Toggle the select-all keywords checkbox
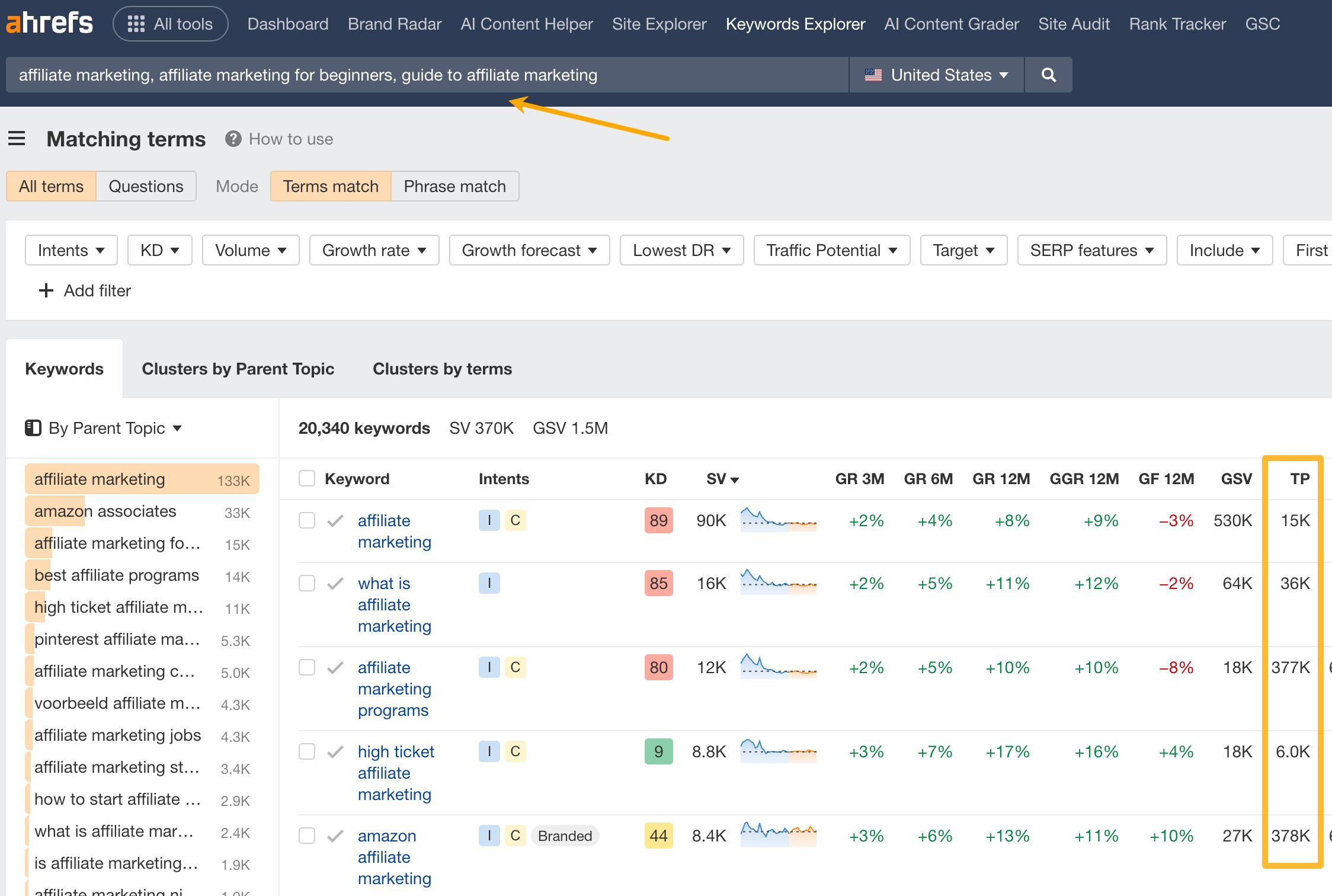 [306, 478]
